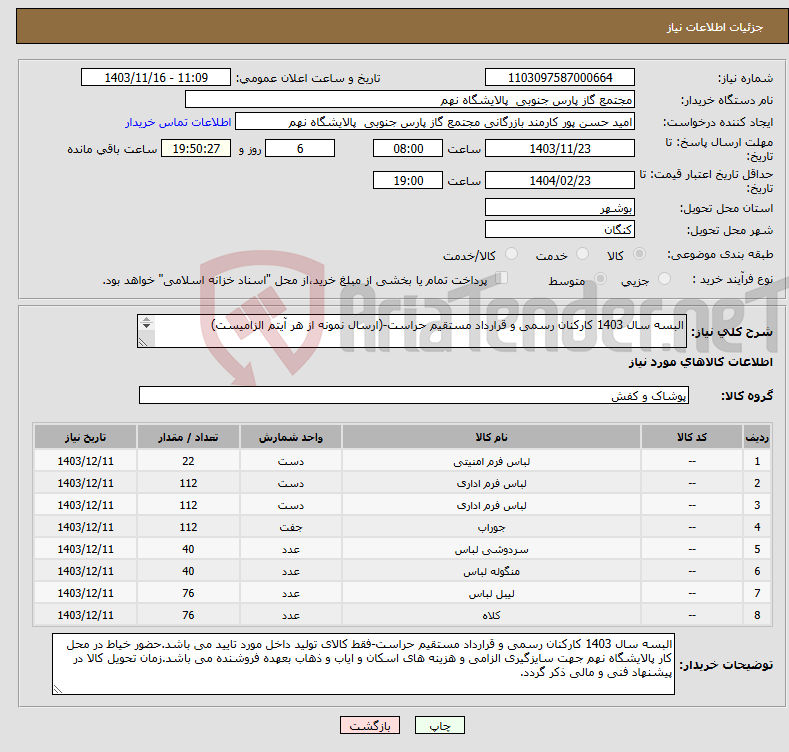Screen dimensions: 789x752
Task: Click the تاریخ نیاز column header
Action: tap(86, 437)
